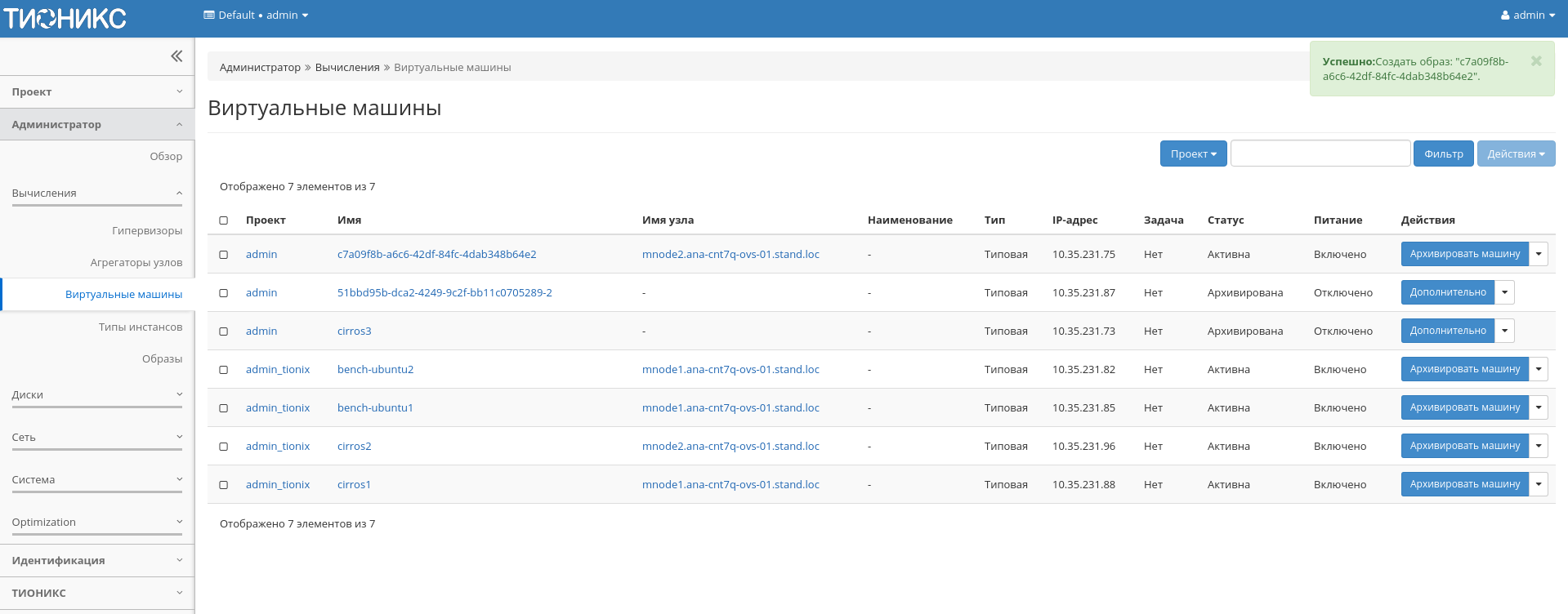Open Образы in the sidebar menu

162,359
